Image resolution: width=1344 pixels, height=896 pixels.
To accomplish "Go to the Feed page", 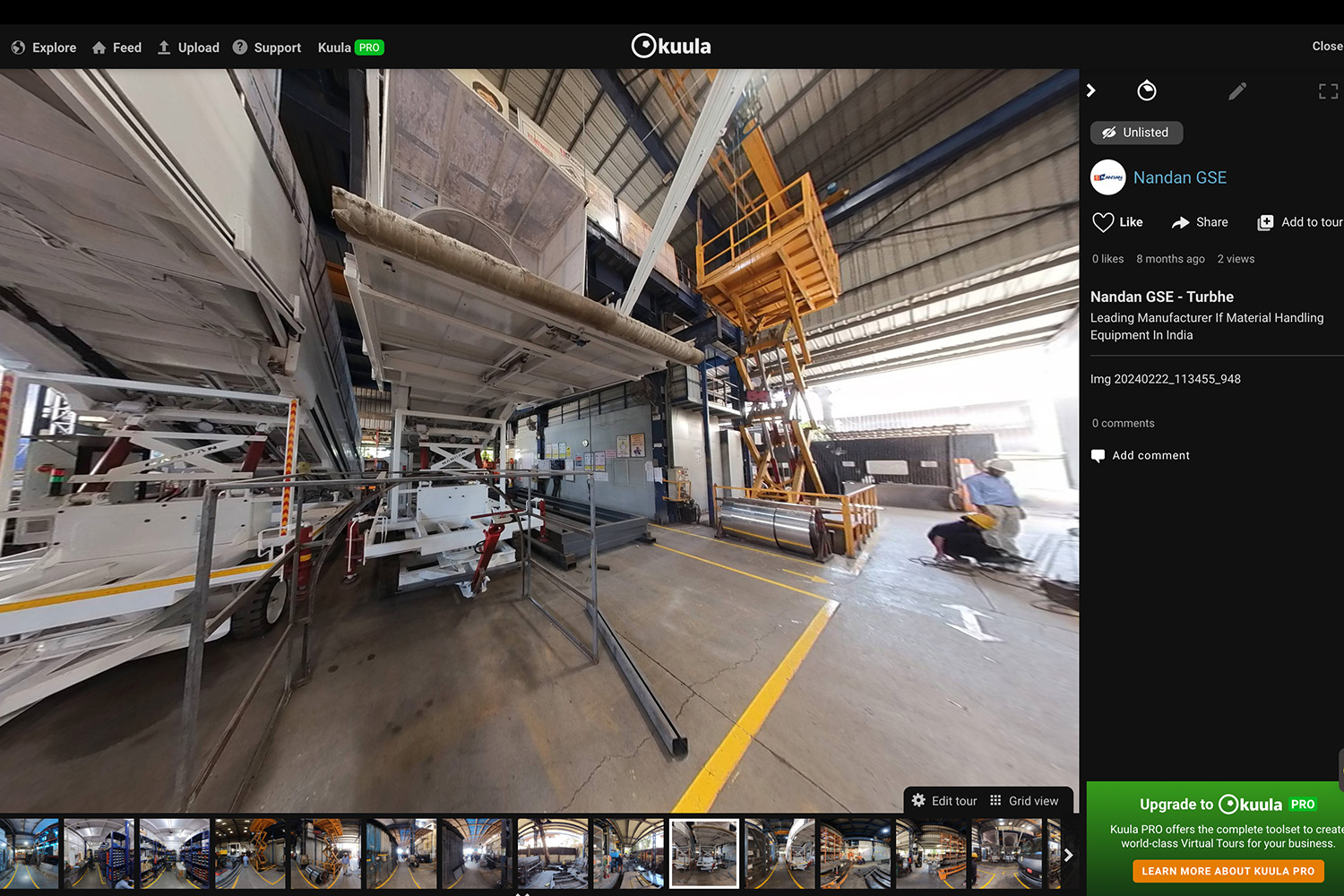I will click(x=116, y=47).
